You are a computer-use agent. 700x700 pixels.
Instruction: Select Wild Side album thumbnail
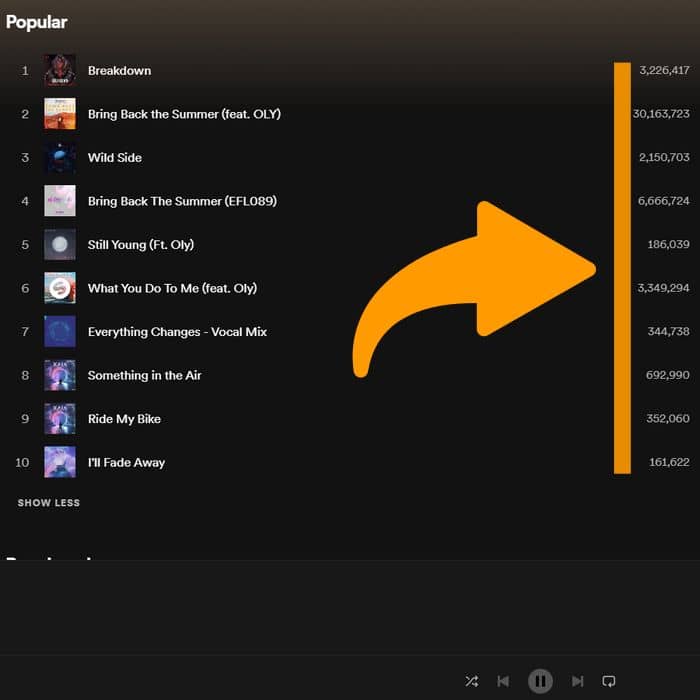(60, 157)
